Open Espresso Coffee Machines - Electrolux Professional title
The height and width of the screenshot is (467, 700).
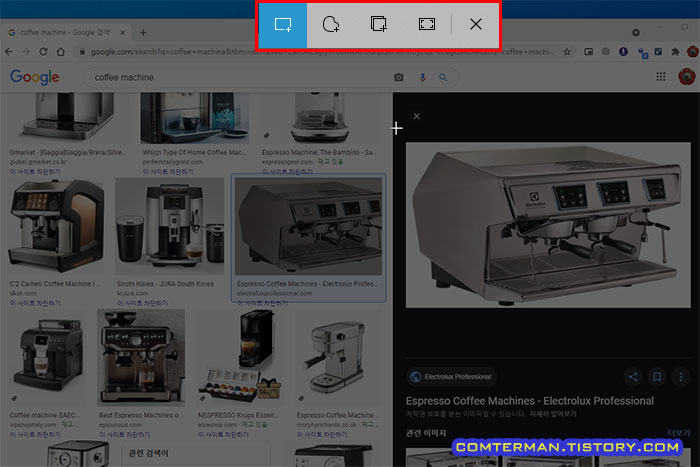click(529, 401)
